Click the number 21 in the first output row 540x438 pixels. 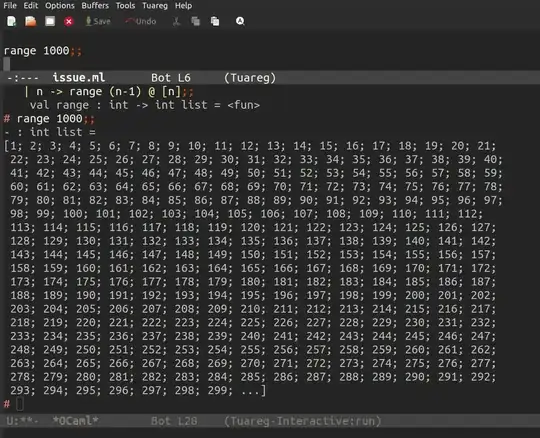coord(484,146)
